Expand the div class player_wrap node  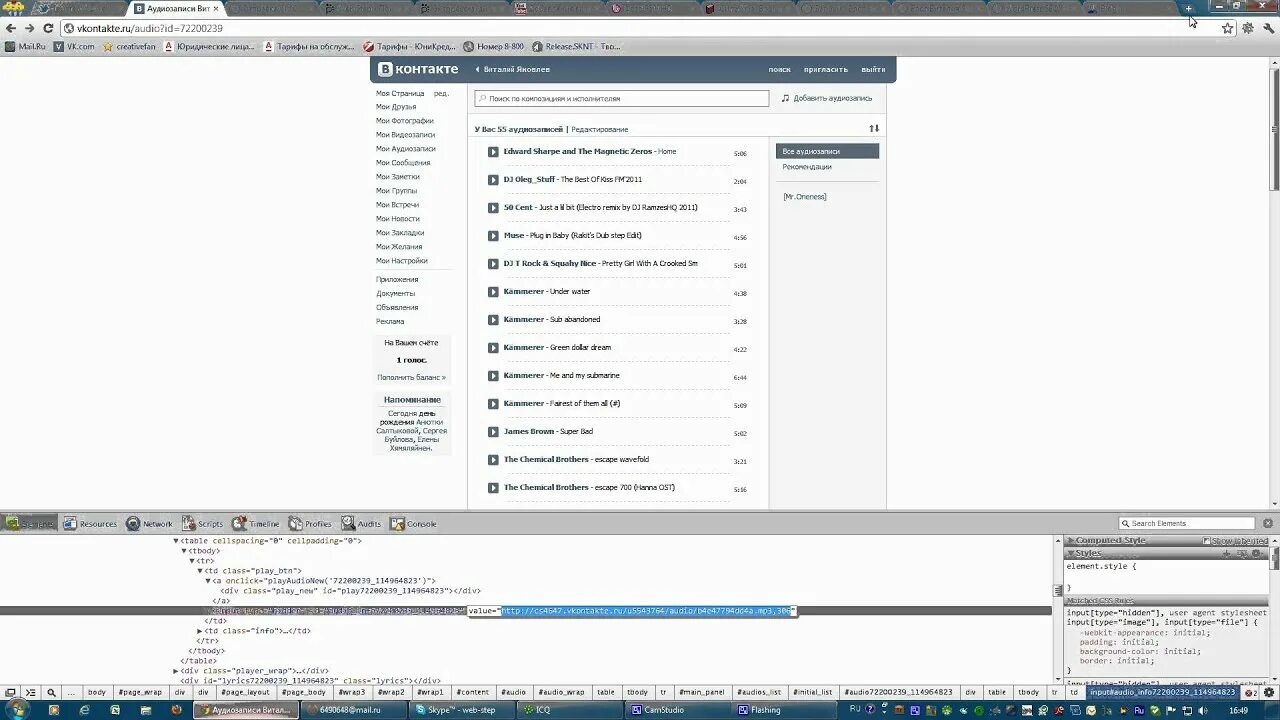coord(176,671)
